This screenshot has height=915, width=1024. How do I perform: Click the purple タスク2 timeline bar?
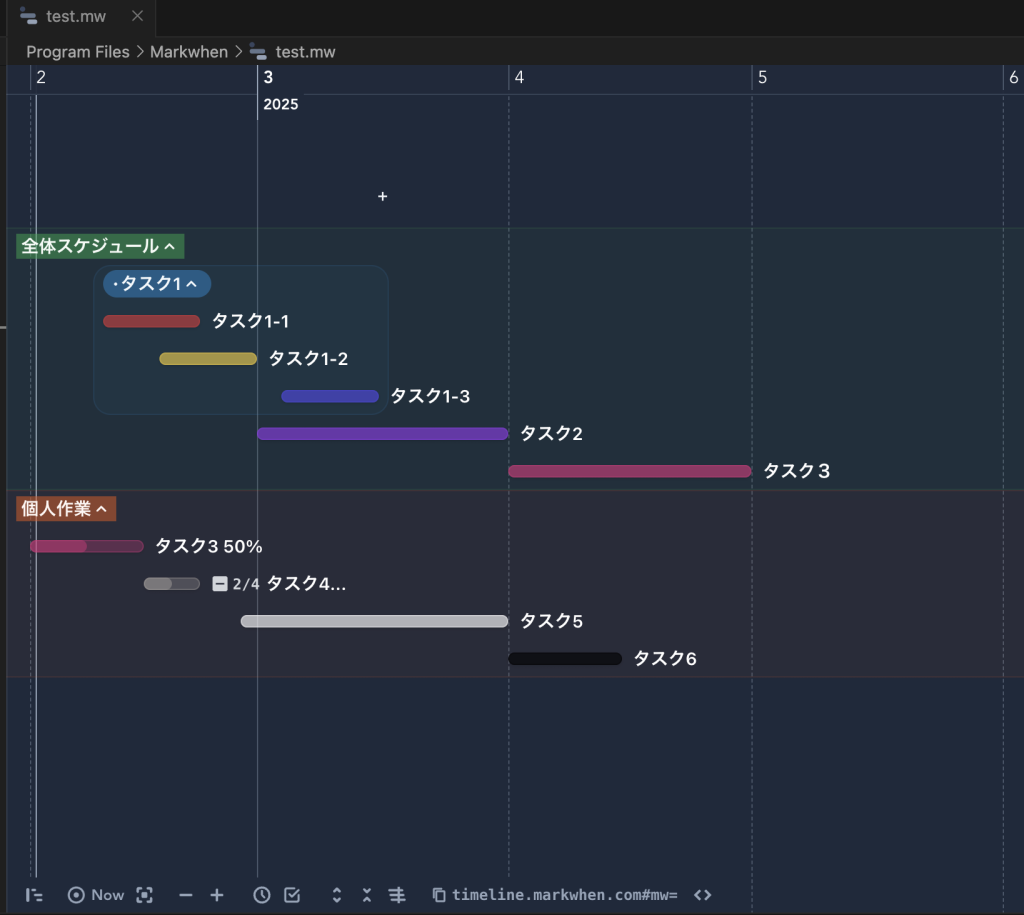pos(382,434)
